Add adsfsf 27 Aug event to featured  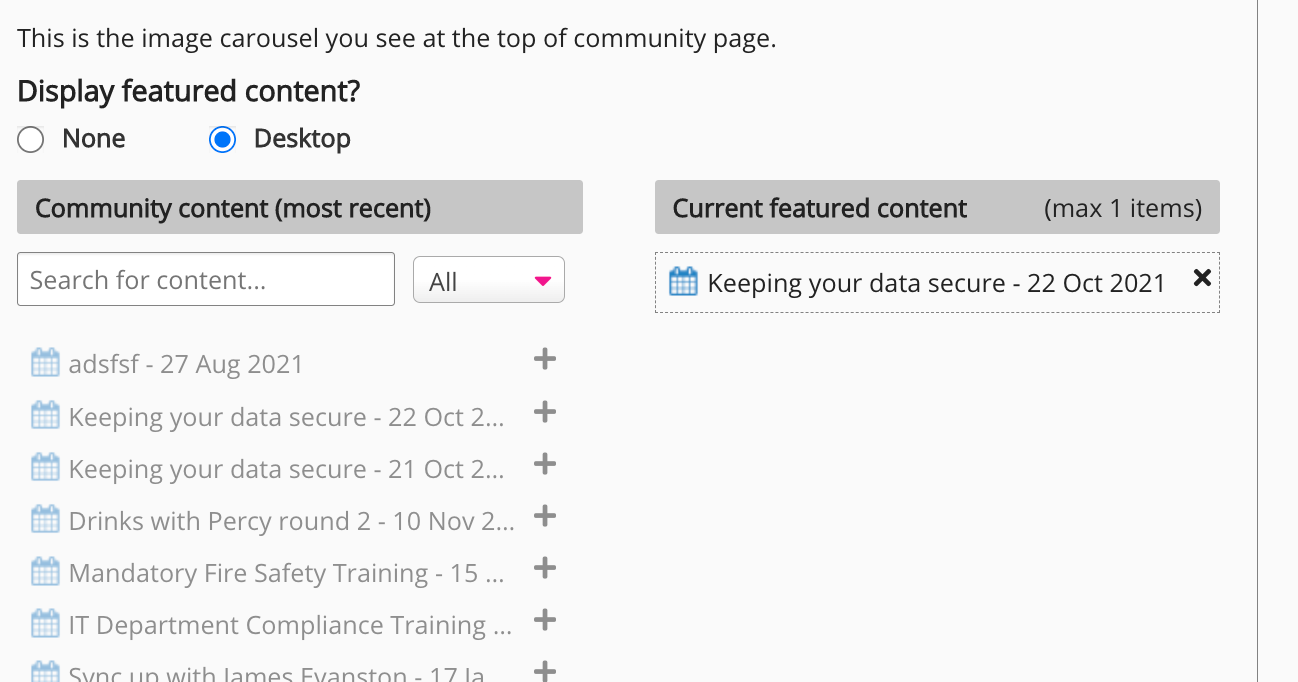(545, 360)
